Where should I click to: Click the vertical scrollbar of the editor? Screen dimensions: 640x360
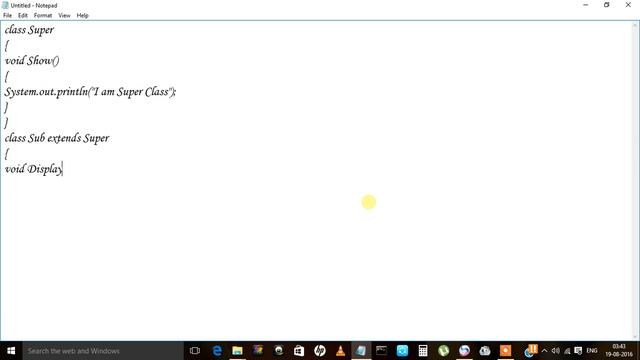coord(636,180)
